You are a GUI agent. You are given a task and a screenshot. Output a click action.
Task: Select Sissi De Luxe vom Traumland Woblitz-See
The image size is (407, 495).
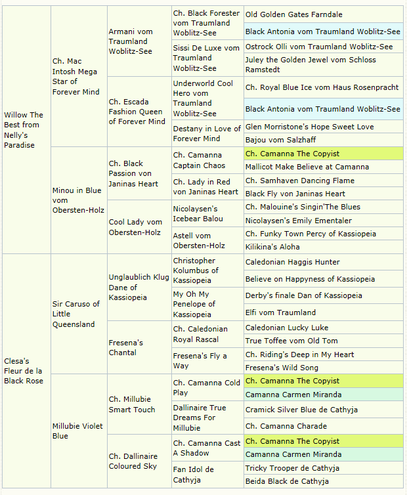206,58
